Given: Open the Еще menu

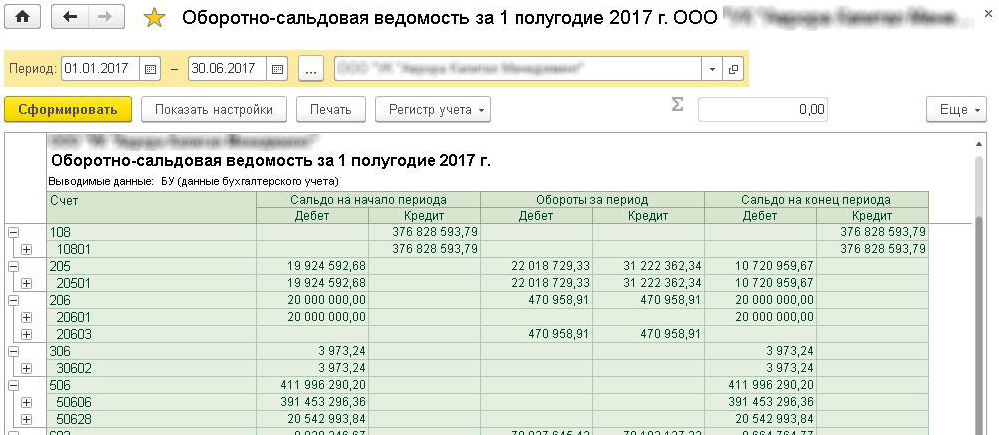Looking at the screenshot, I should coord(956,110).
